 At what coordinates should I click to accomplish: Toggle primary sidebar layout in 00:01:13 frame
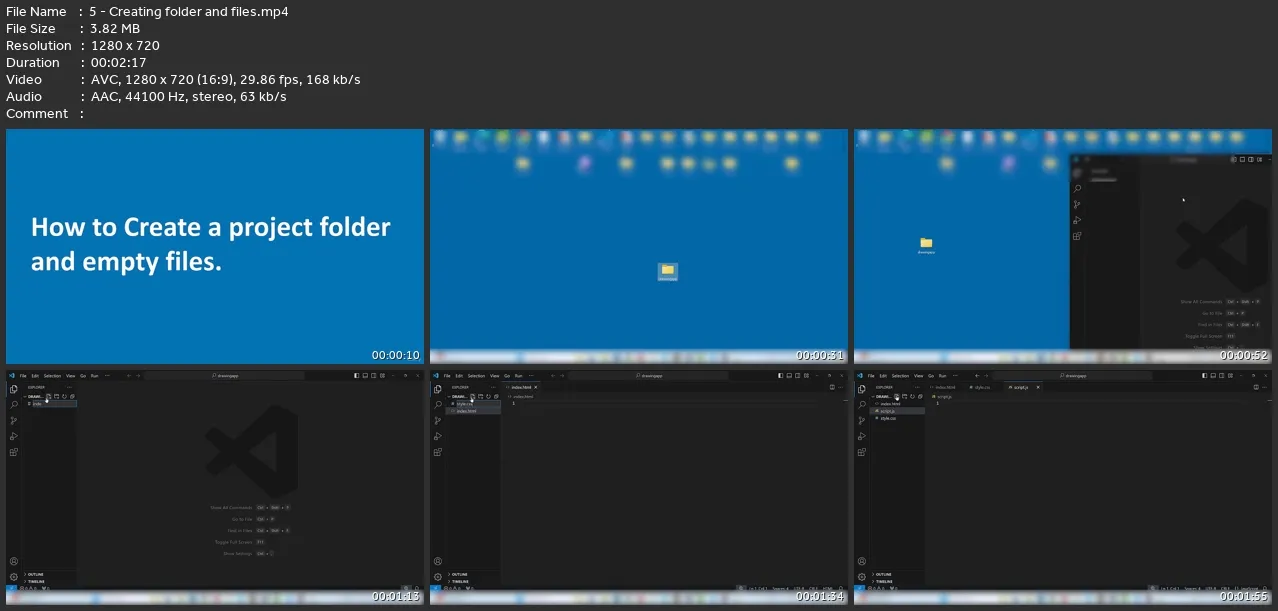(x=357, y=375)
